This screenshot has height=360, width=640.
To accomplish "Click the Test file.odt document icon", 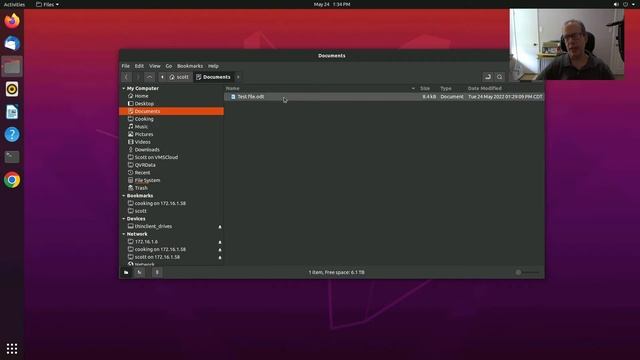I will pos(233,97).
